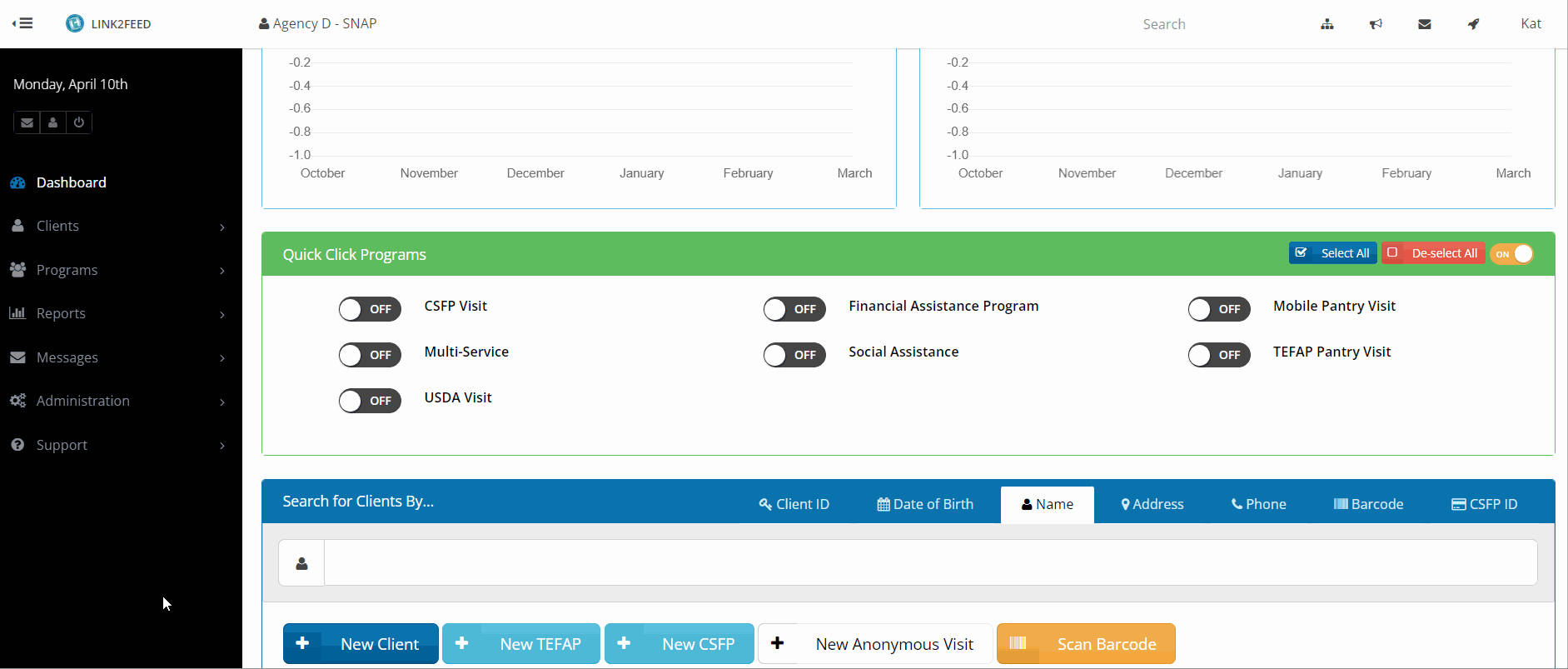Image resolution: width=1568 pixels, height=669 pixels.
Task: Enable the TEFAP Pantry Visit toggle
Action: (1218, 355)
